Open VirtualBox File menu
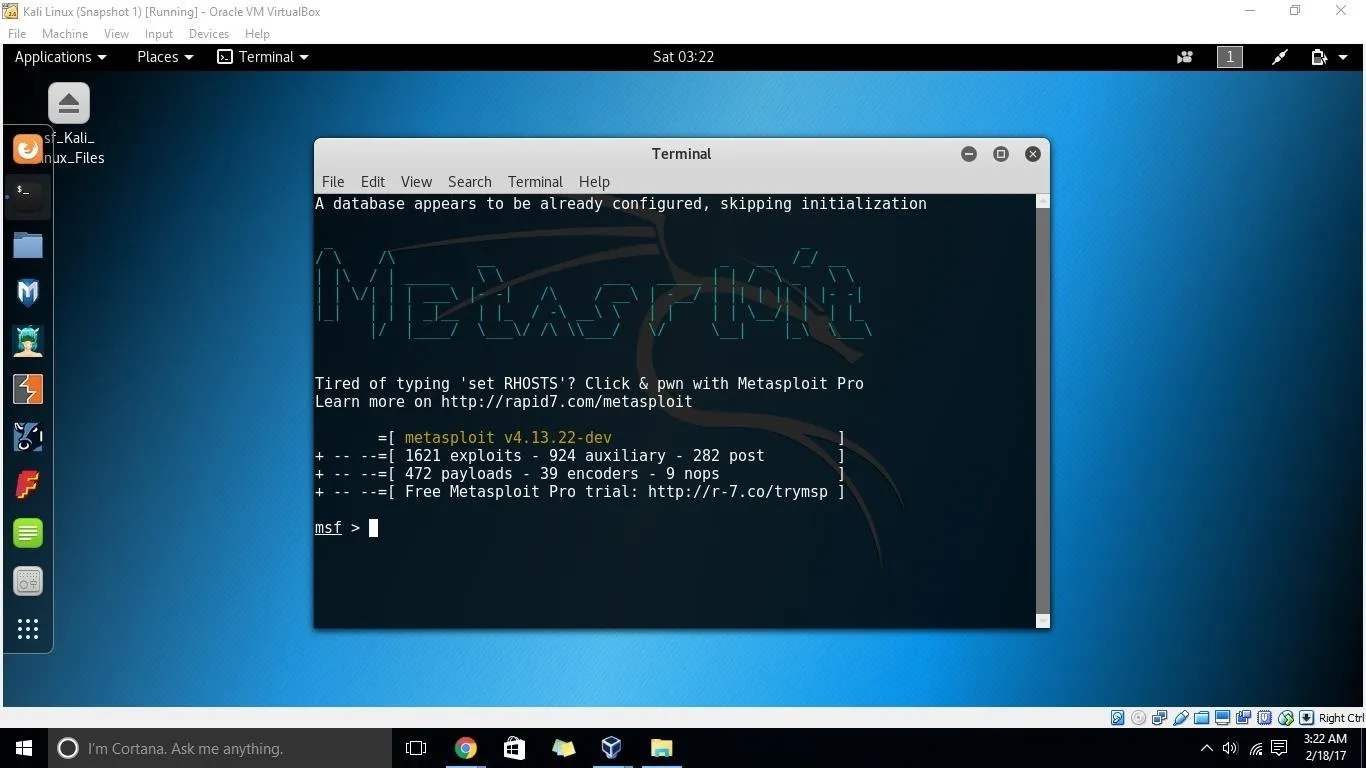 pos(17,34)
